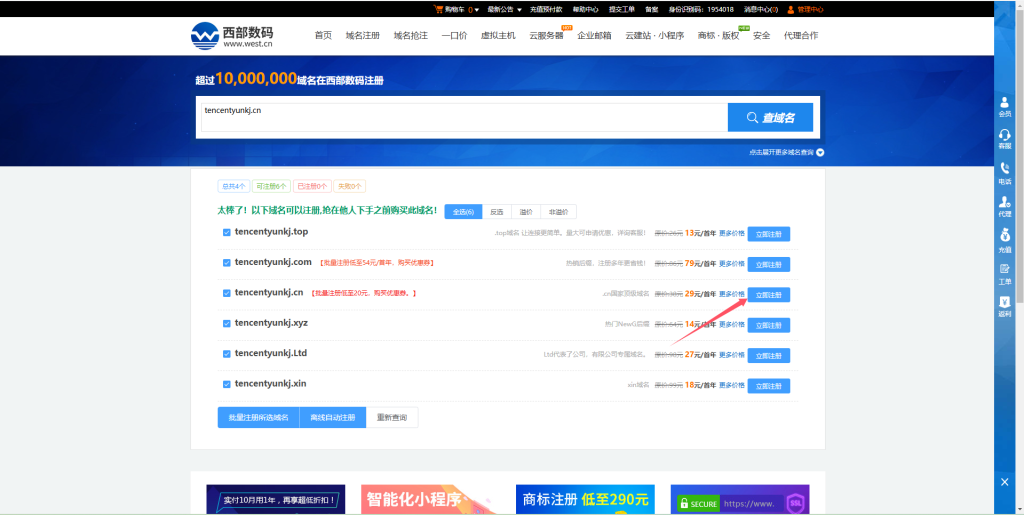Click the domain search input field
The width and height of the screenshot is (1024, 515).
[x=464, y=117]
